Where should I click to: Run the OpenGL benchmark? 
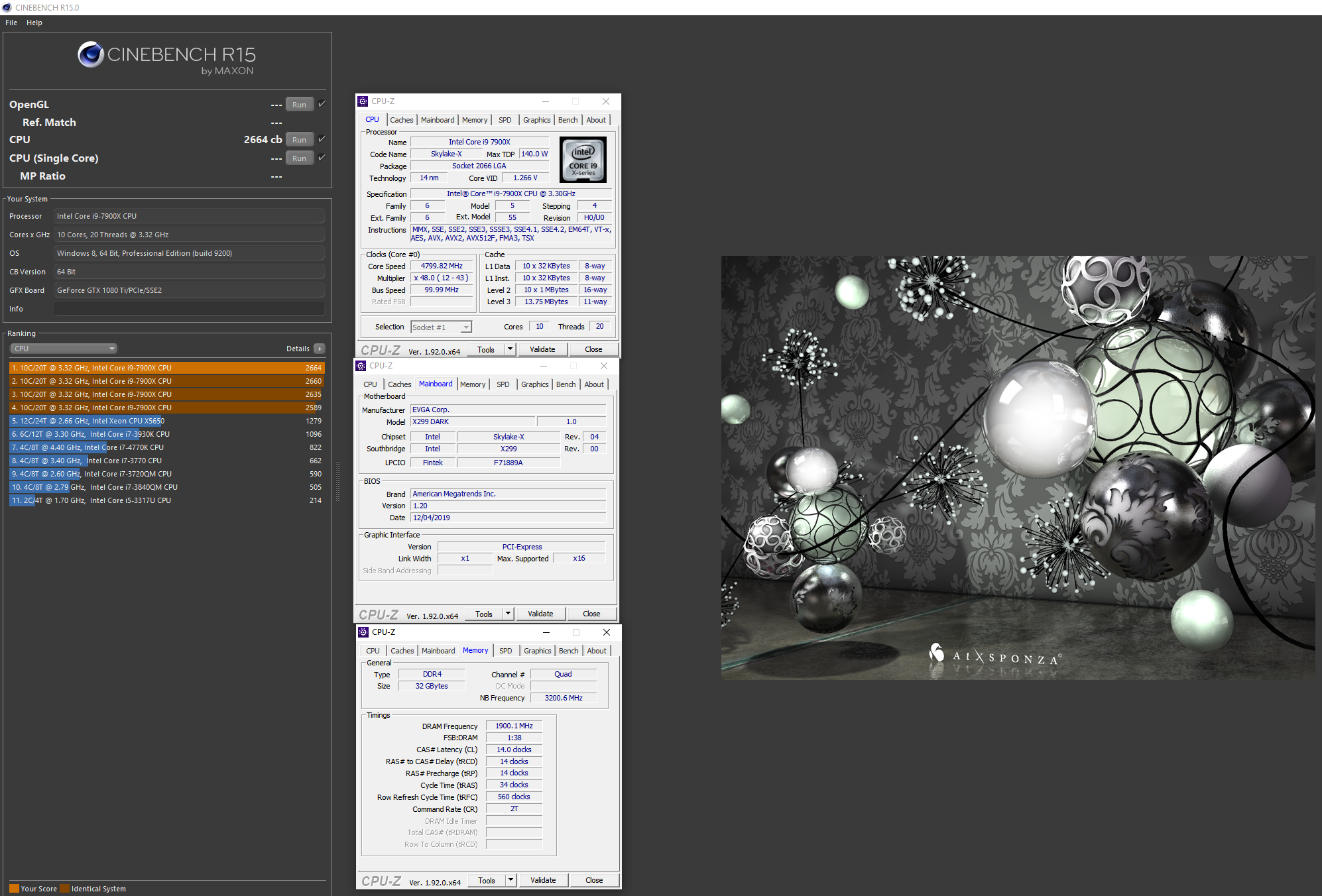click(x=300, y=105)
